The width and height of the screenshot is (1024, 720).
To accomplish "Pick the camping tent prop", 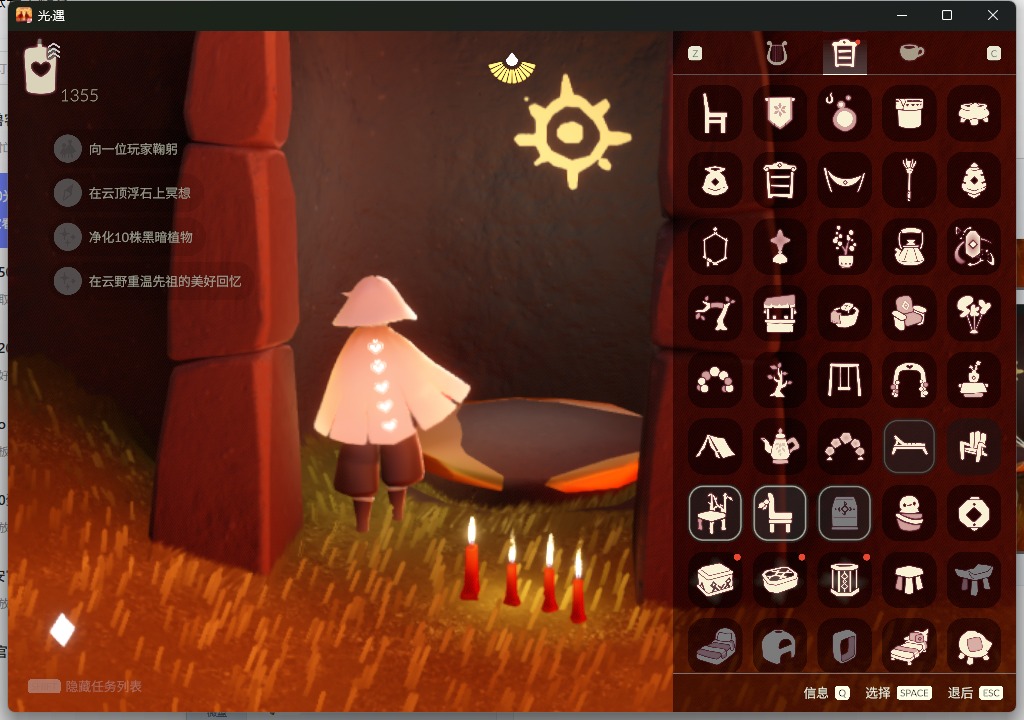I will (714, 446).
